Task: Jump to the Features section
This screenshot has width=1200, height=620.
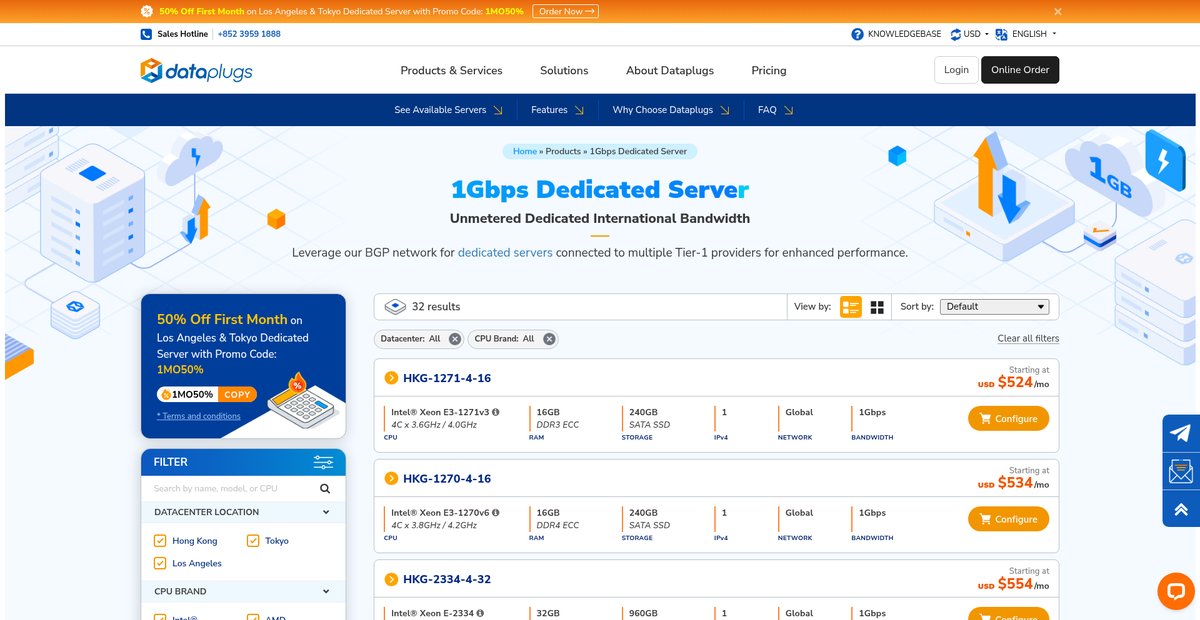Action: (x=558, y=110)
